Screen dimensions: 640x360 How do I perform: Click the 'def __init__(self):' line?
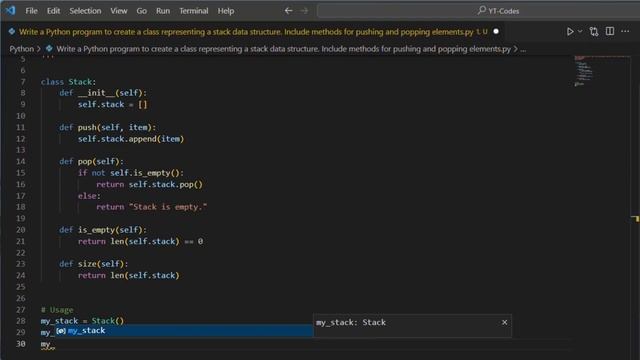[103, 93]
